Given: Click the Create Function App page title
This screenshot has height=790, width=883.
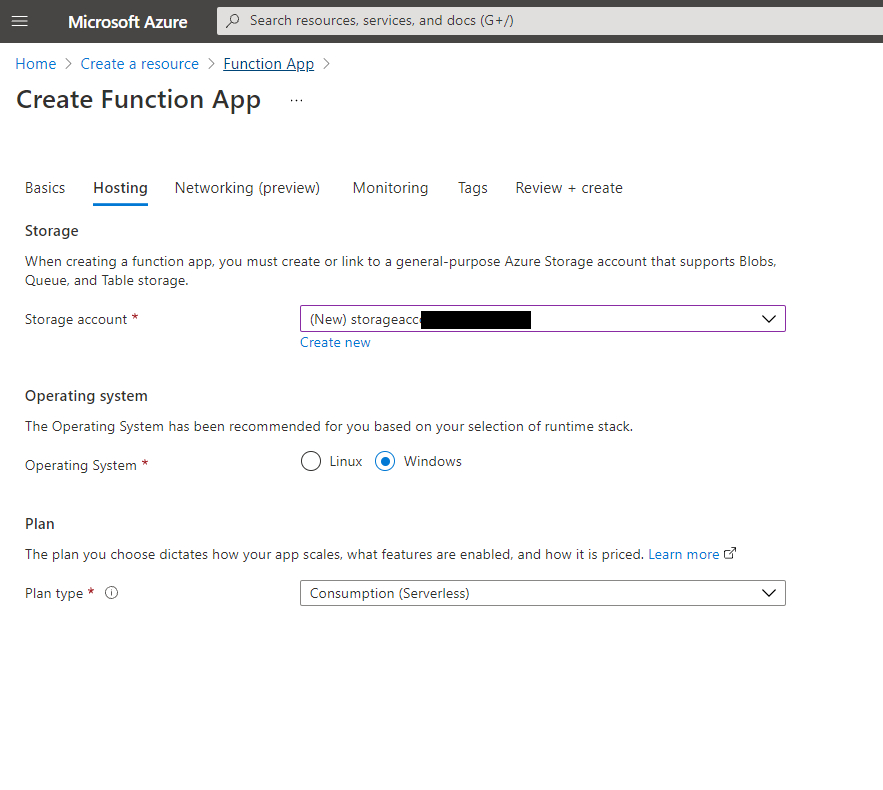Looking at the screenshot, I should coord(139,100).
